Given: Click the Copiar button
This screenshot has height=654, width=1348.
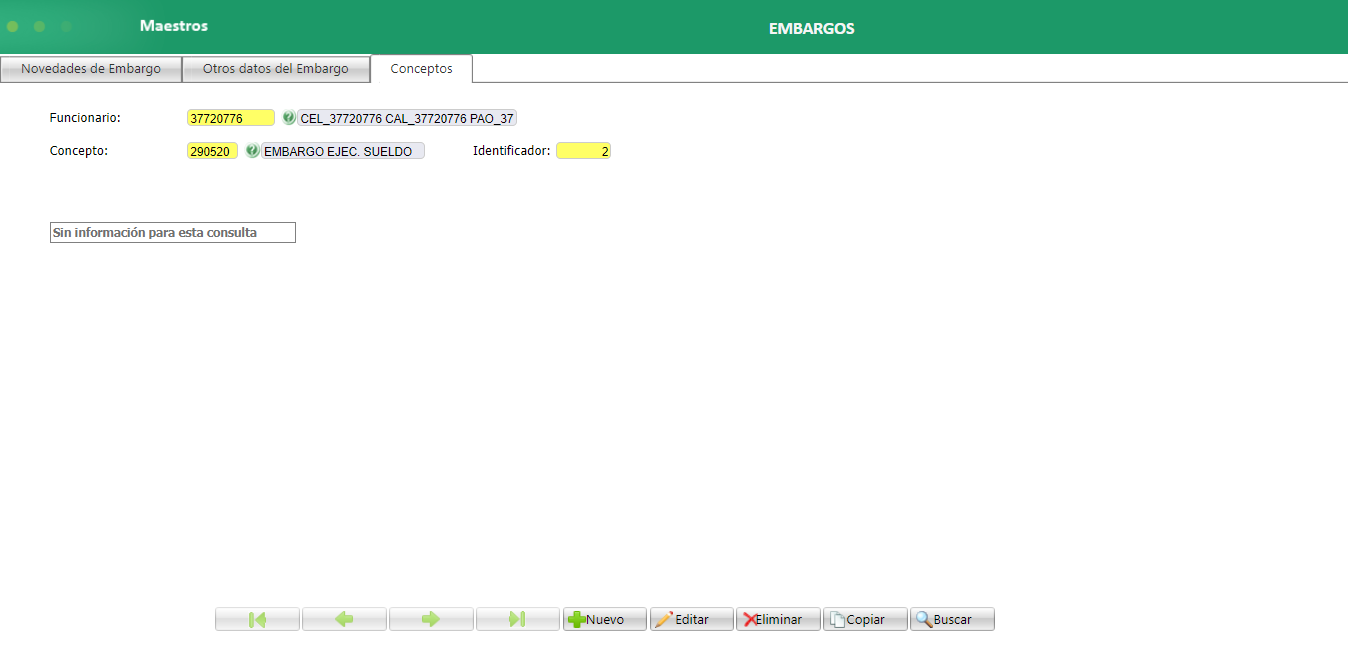Looking at the screenshot, I should click(x=866, y=619).
